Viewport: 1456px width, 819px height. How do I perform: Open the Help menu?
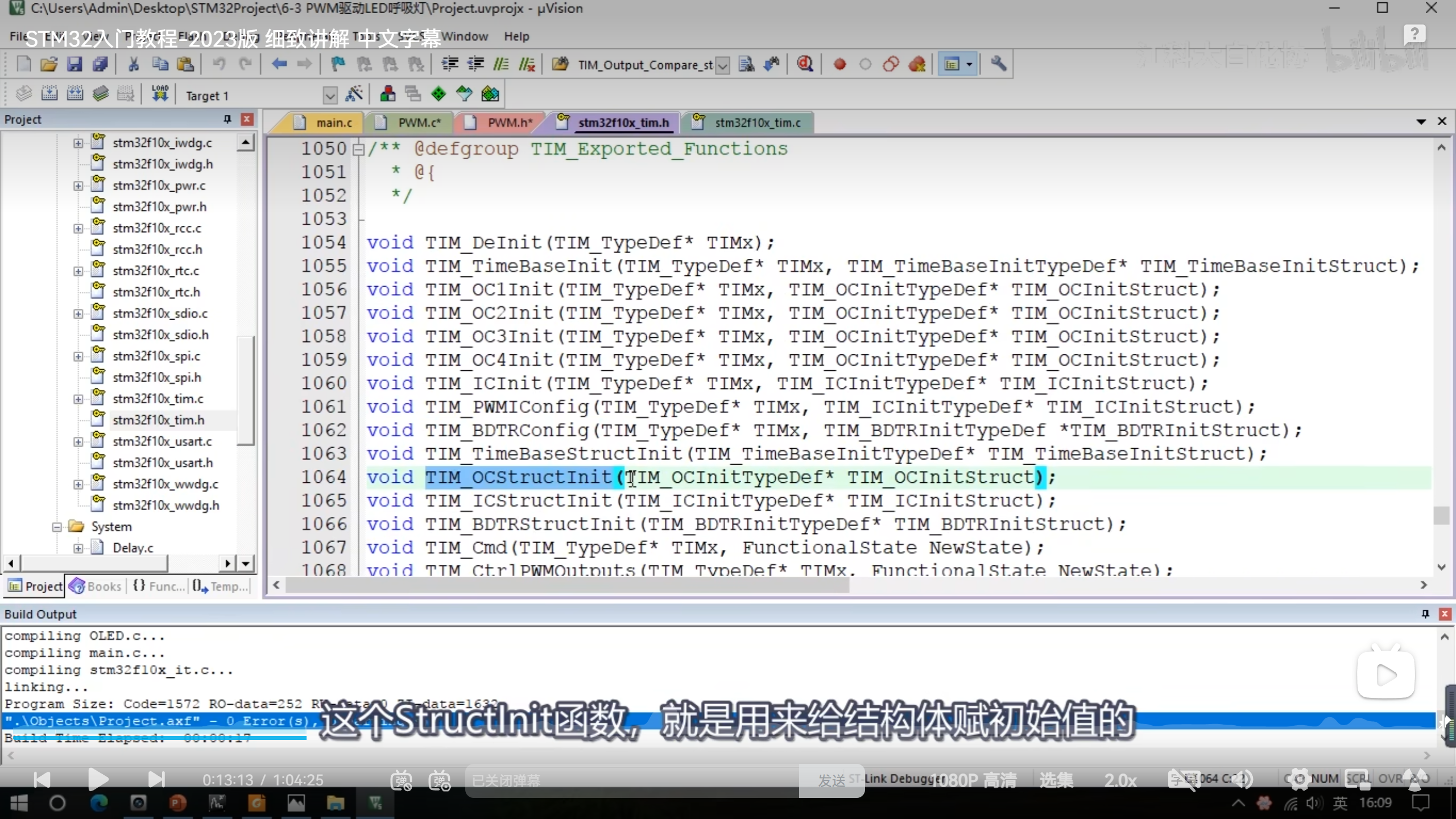[516, 36]
